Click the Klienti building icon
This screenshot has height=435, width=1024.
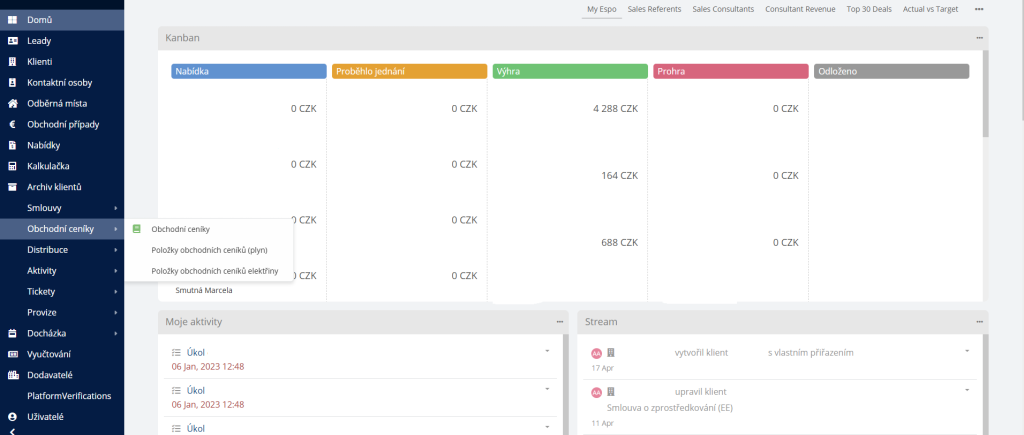pos(12,62)
